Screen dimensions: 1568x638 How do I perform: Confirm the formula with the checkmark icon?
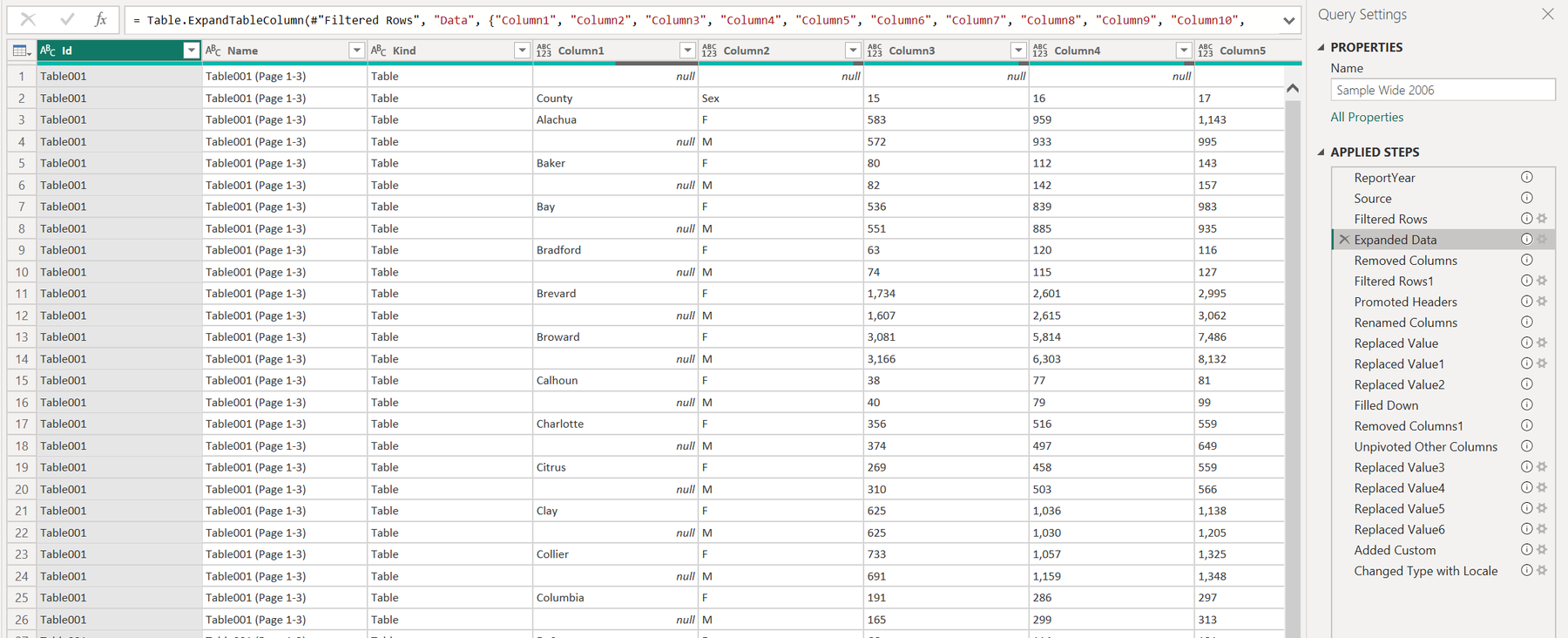tap(67, 19)
